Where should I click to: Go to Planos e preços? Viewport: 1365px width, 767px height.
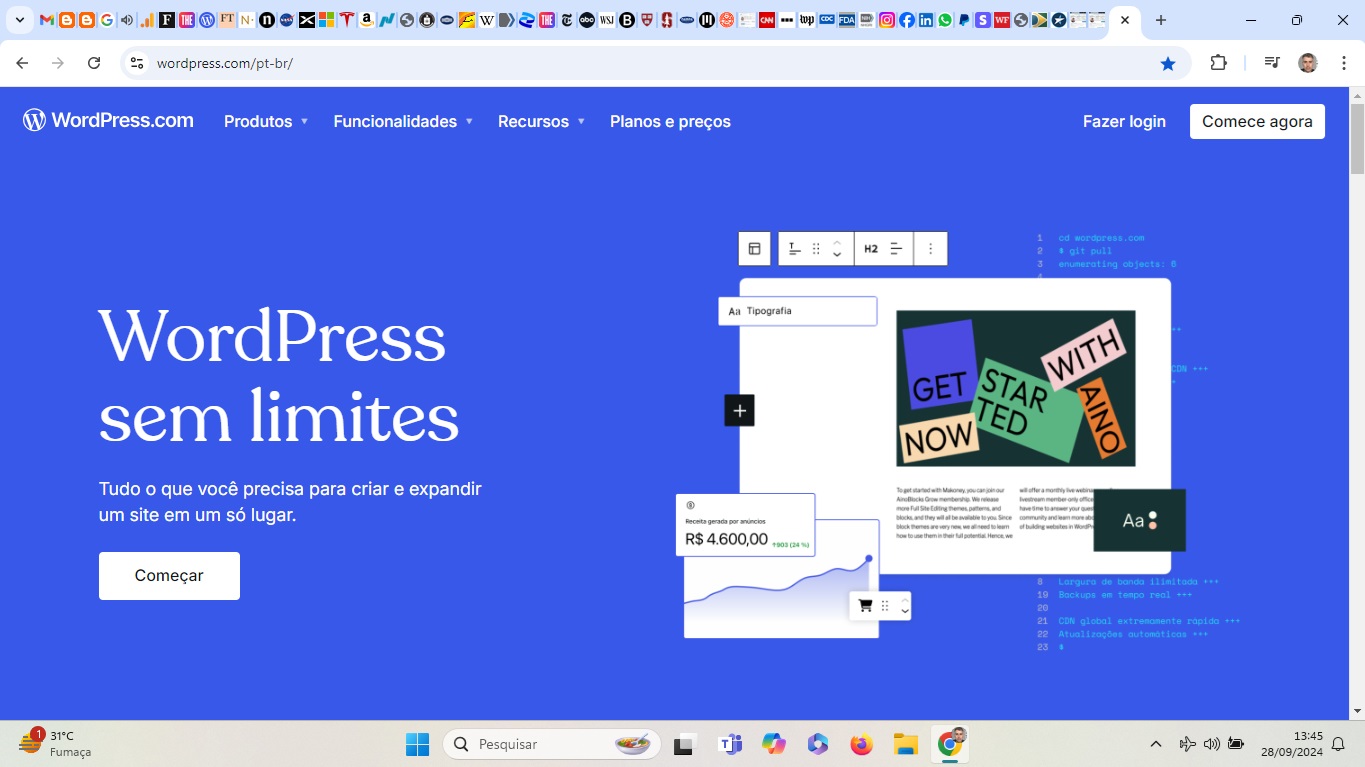click(x=670, y=122)
